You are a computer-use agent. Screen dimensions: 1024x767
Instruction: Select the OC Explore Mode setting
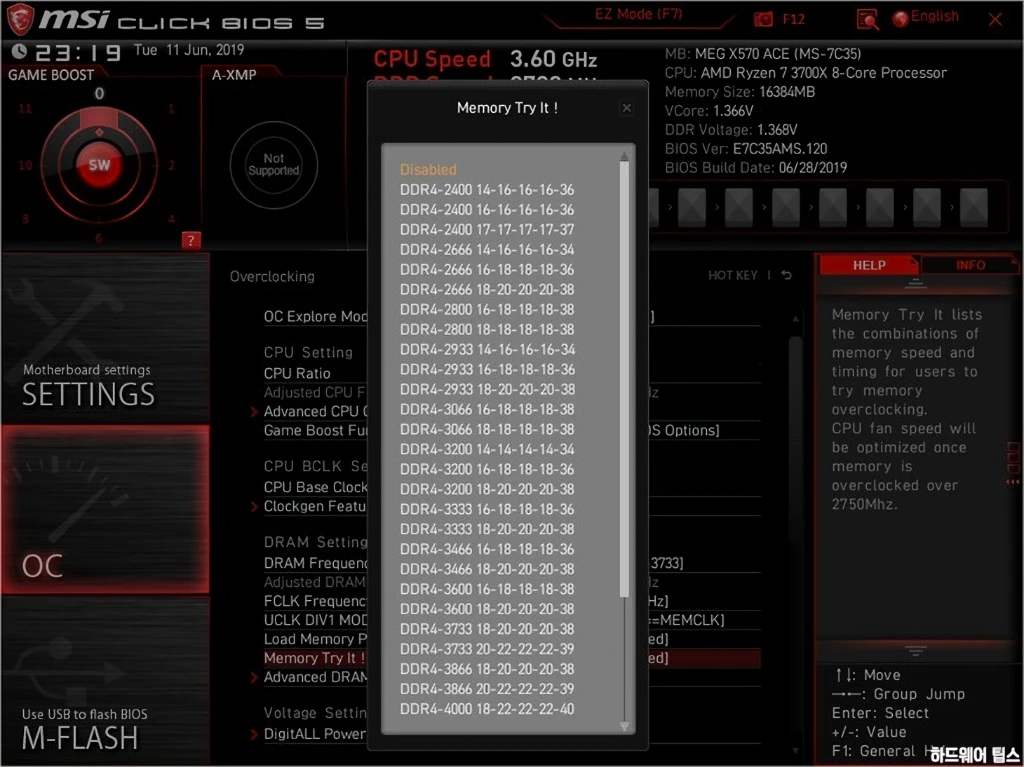(x=316, y=316)
